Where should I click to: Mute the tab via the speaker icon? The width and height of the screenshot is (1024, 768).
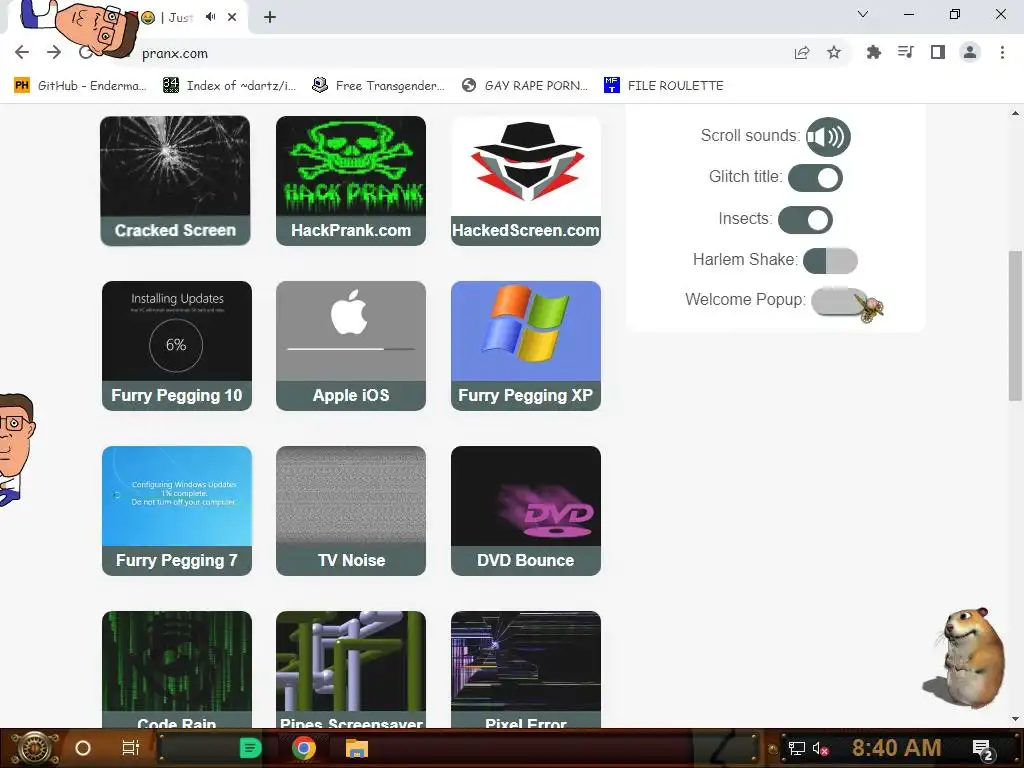tap(210, 17)
